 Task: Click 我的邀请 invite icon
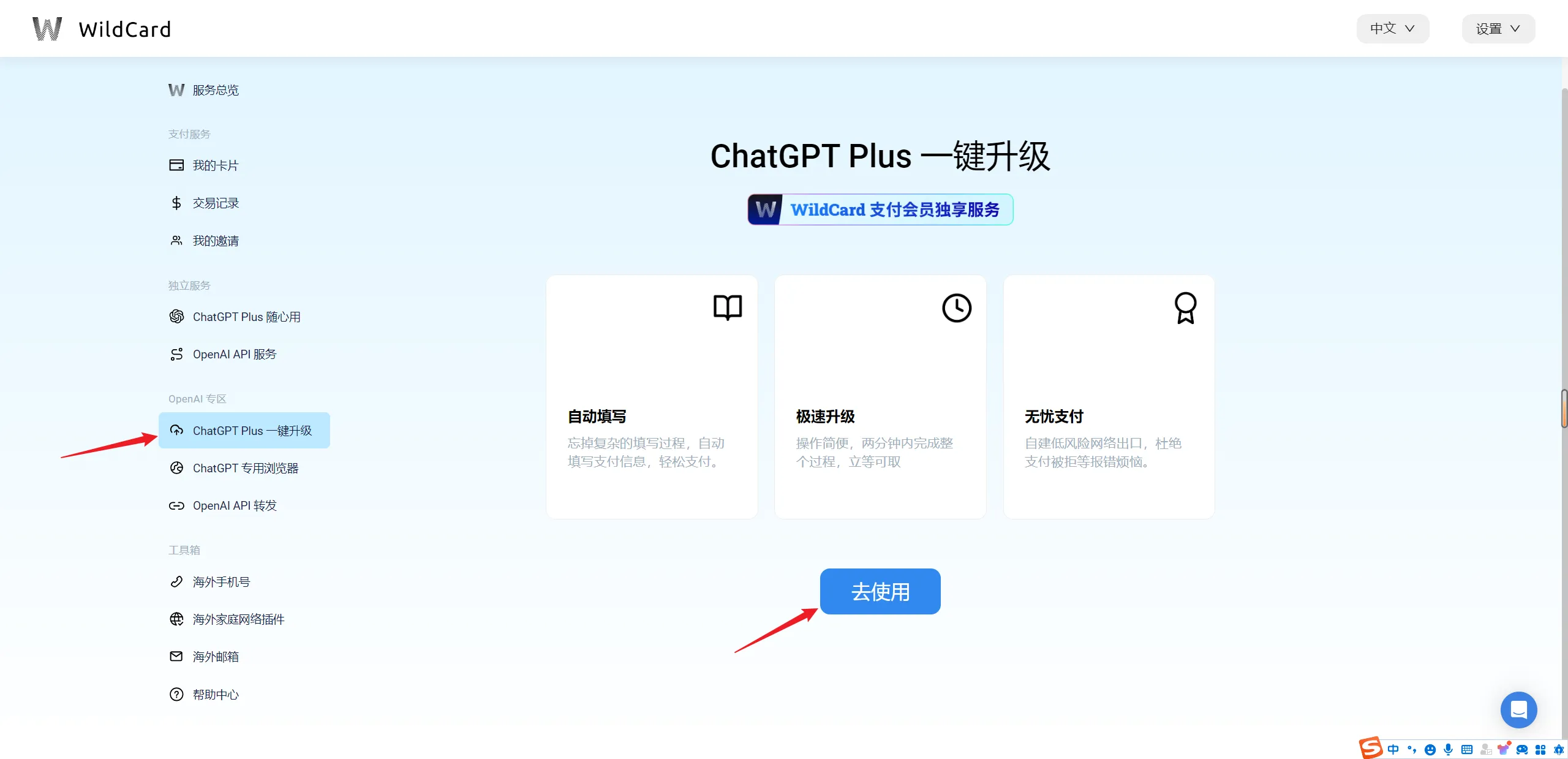pyautogui.click(x=175, y=240)
